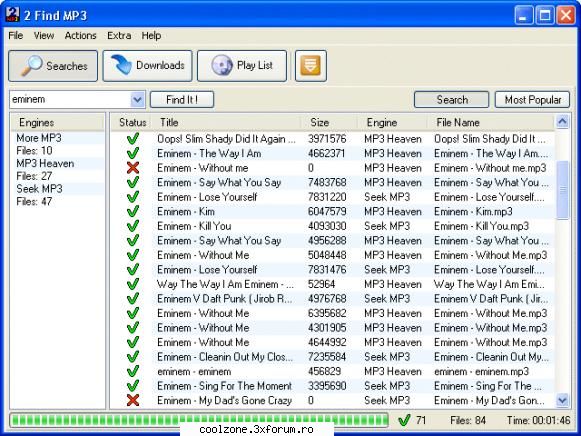Click the size value 7483768
Image resolution: width=581 pixels, height=436 pixels.
point(327,183)
